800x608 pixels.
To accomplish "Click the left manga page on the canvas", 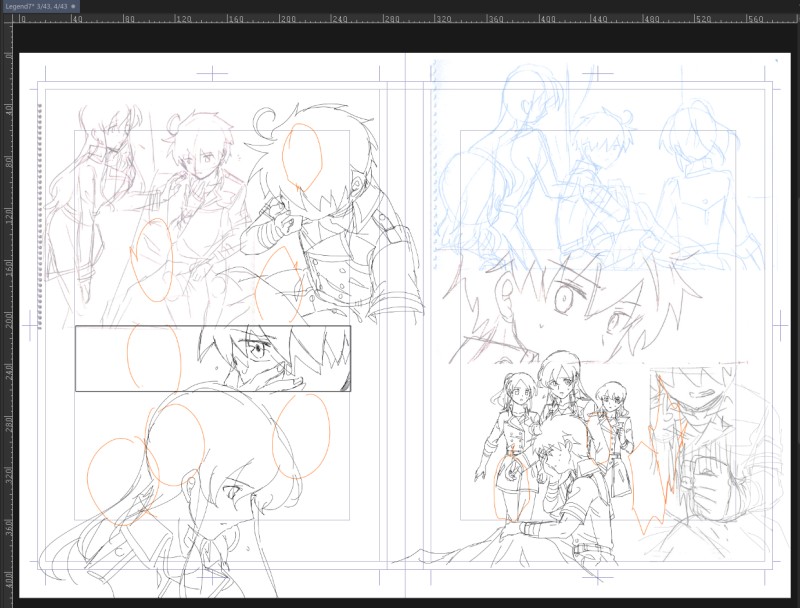I will point(212,325).
